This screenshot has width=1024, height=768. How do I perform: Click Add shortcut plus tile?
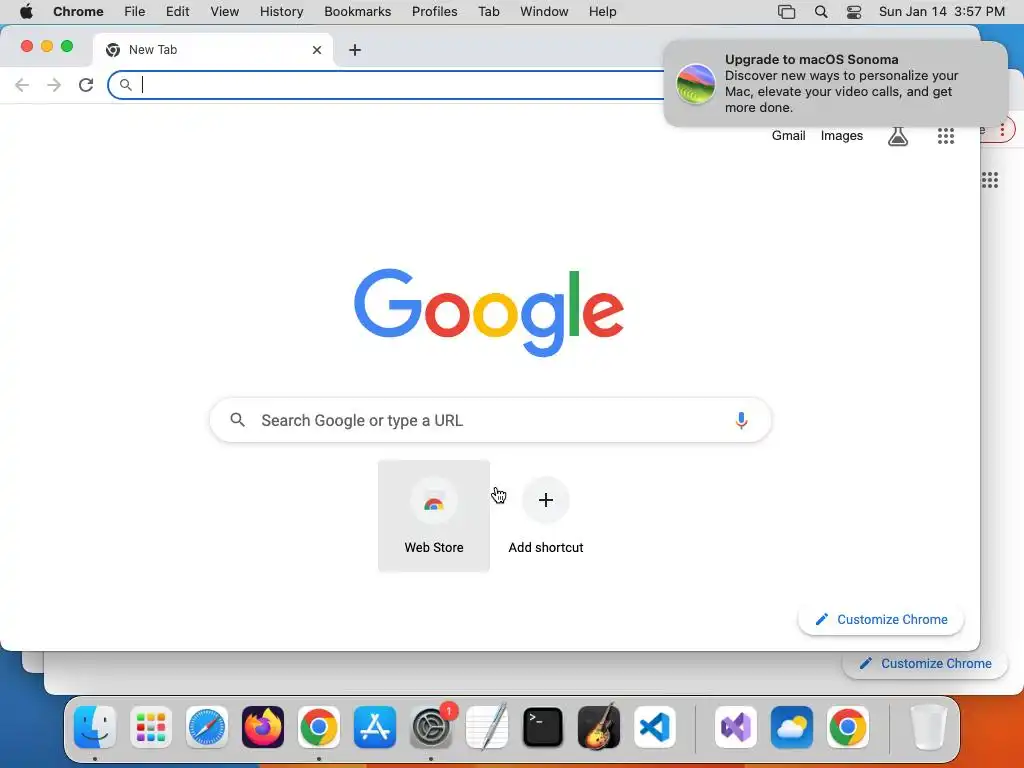(x=545, y=516)
